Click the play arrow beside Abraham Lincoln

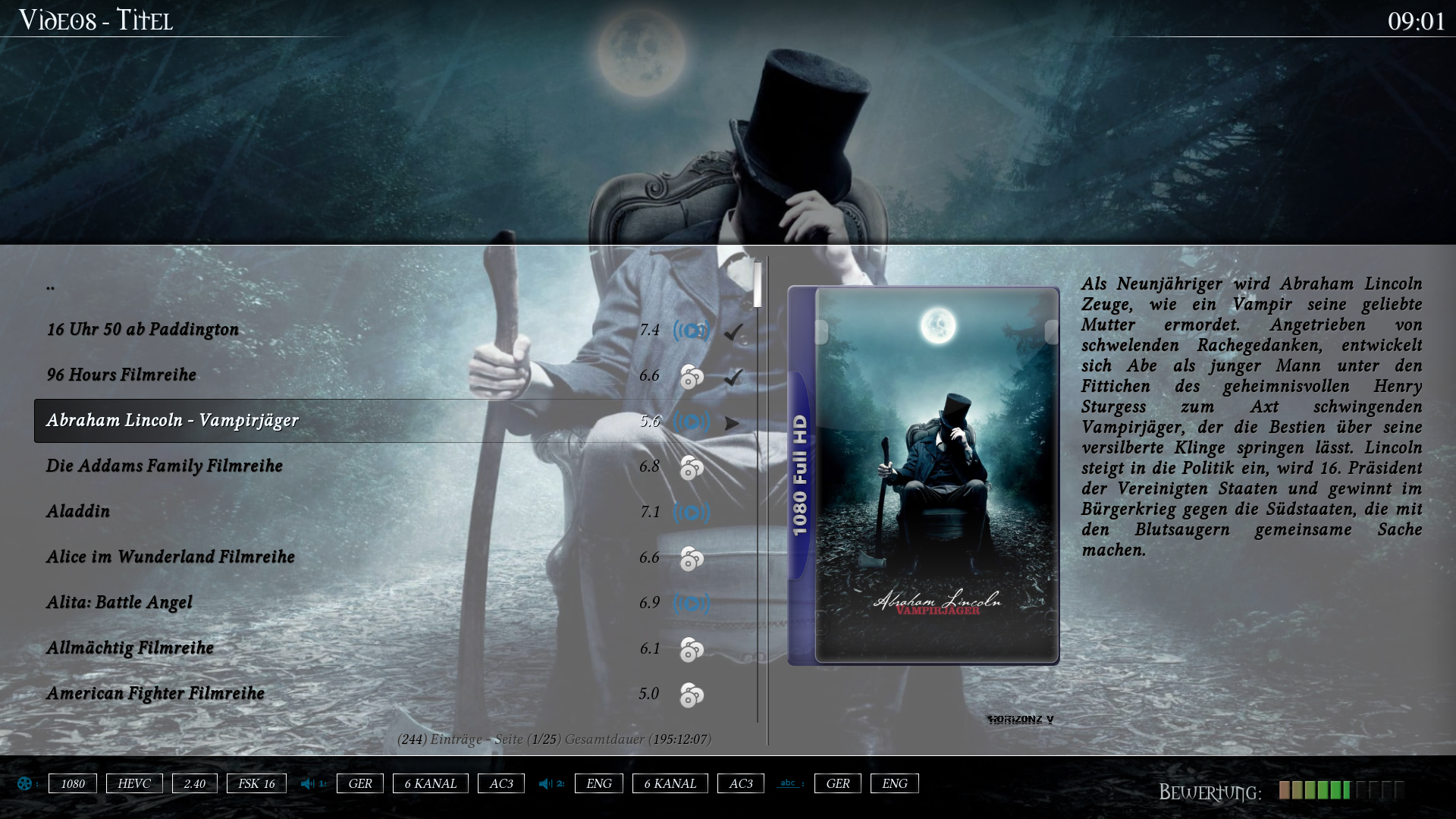tap(732, 423)
